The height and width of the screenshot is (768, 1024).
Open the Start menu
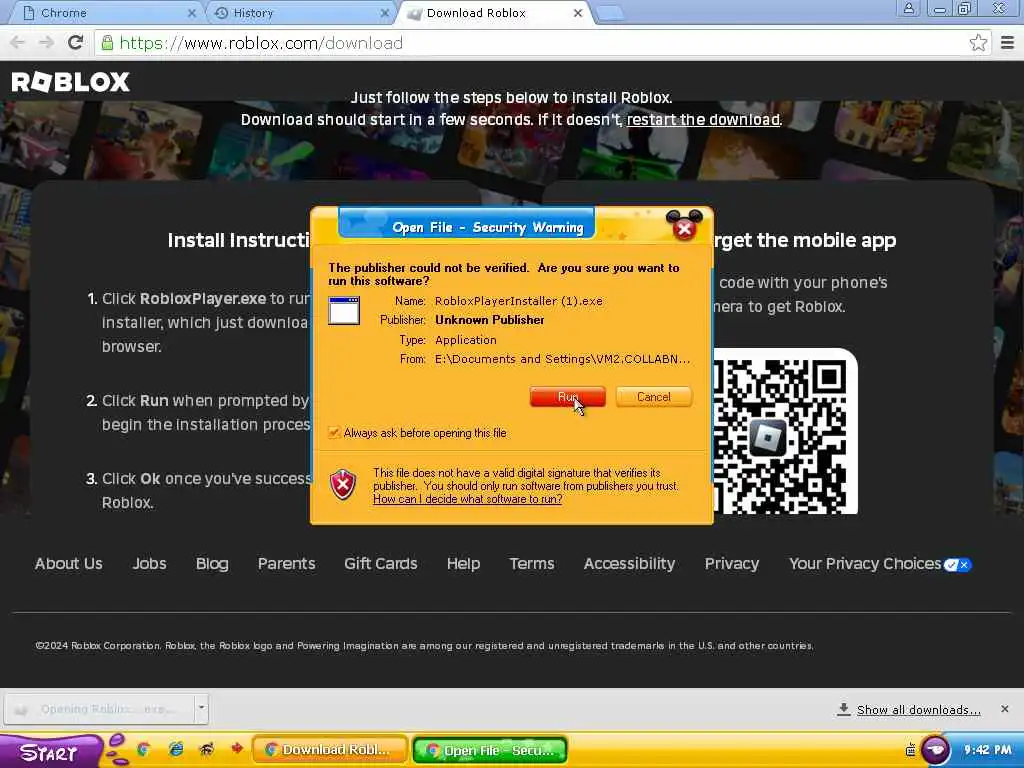coord(50,752)
